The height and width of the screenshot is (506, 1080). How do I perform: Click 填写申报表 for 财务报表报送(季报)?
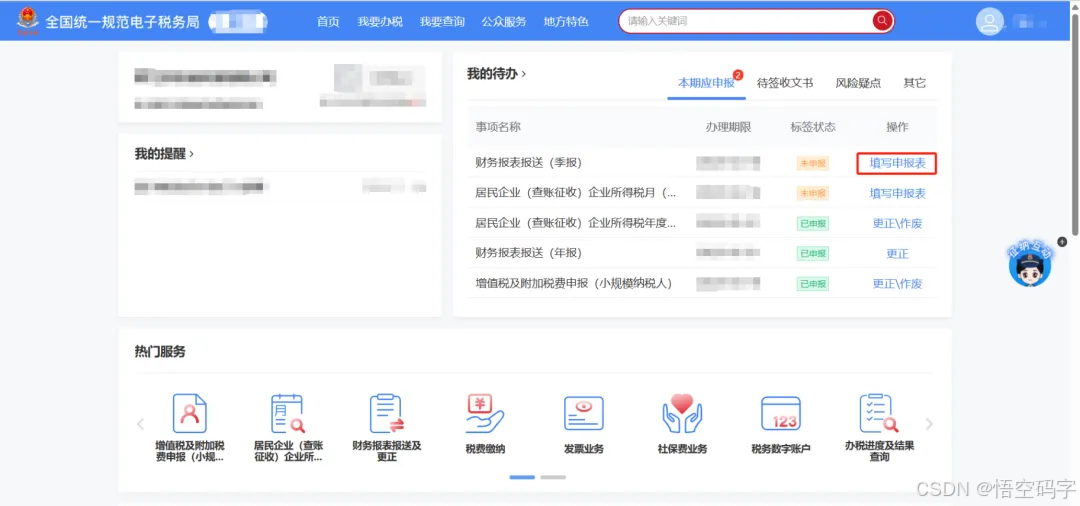coord(897,163)
